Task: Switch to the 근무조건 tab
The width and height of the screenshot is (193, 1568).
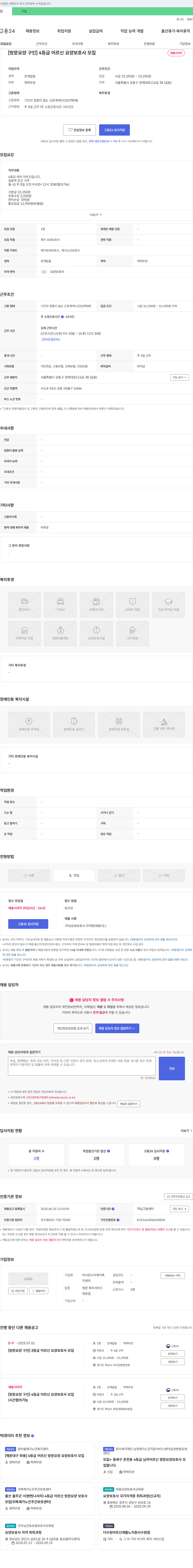Action: 41,44
